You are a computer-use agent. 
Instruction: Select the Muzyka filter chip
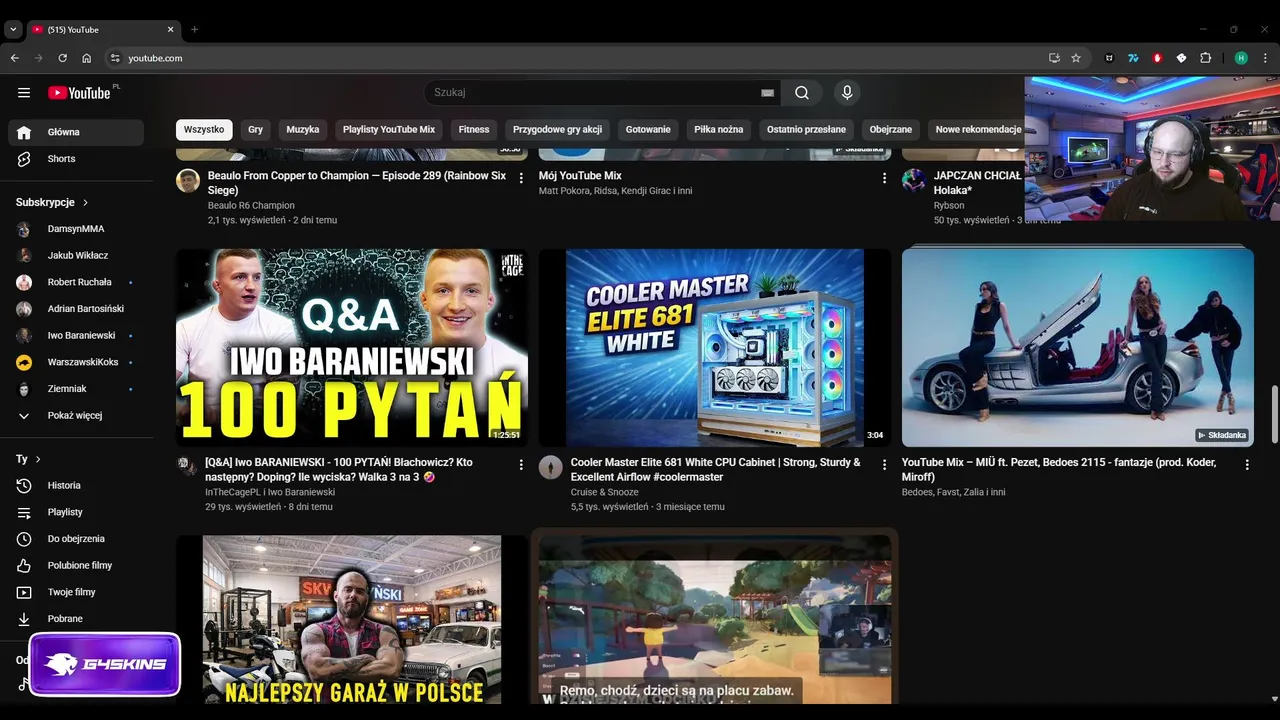(303, 129)
